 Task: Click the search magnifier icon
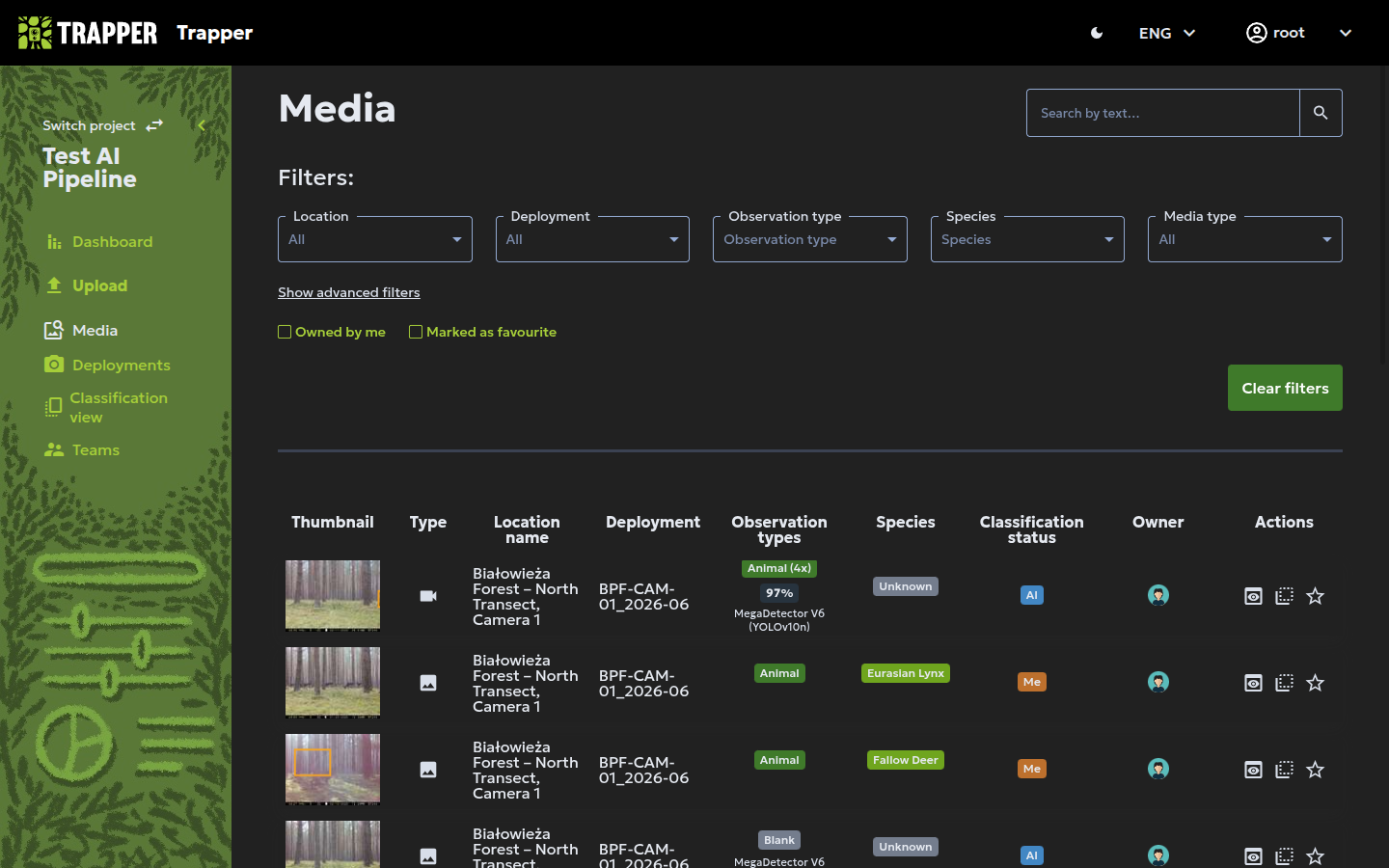point(1321,113)
